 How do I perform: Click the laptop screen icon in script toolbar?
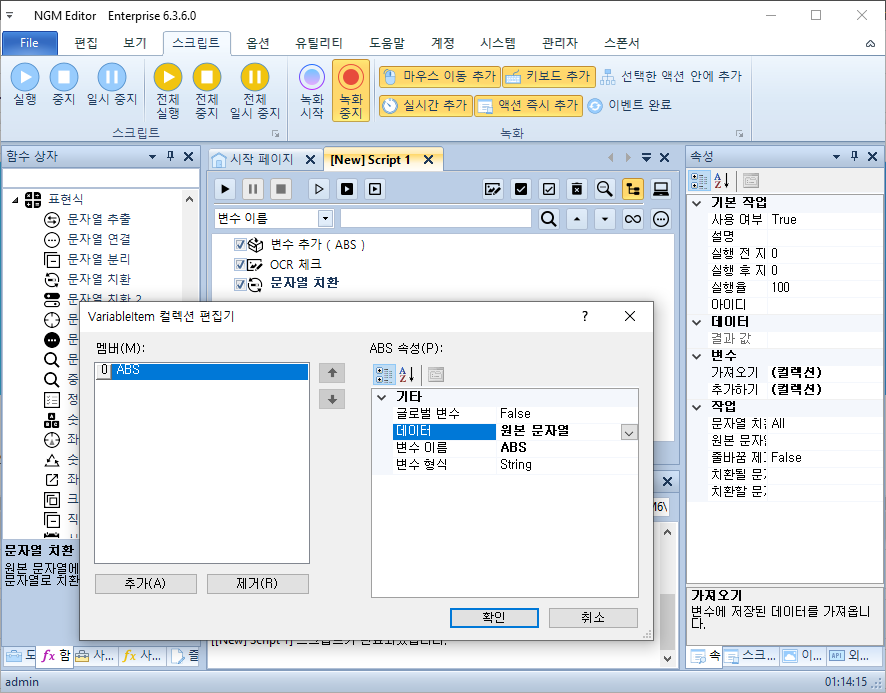661,189
